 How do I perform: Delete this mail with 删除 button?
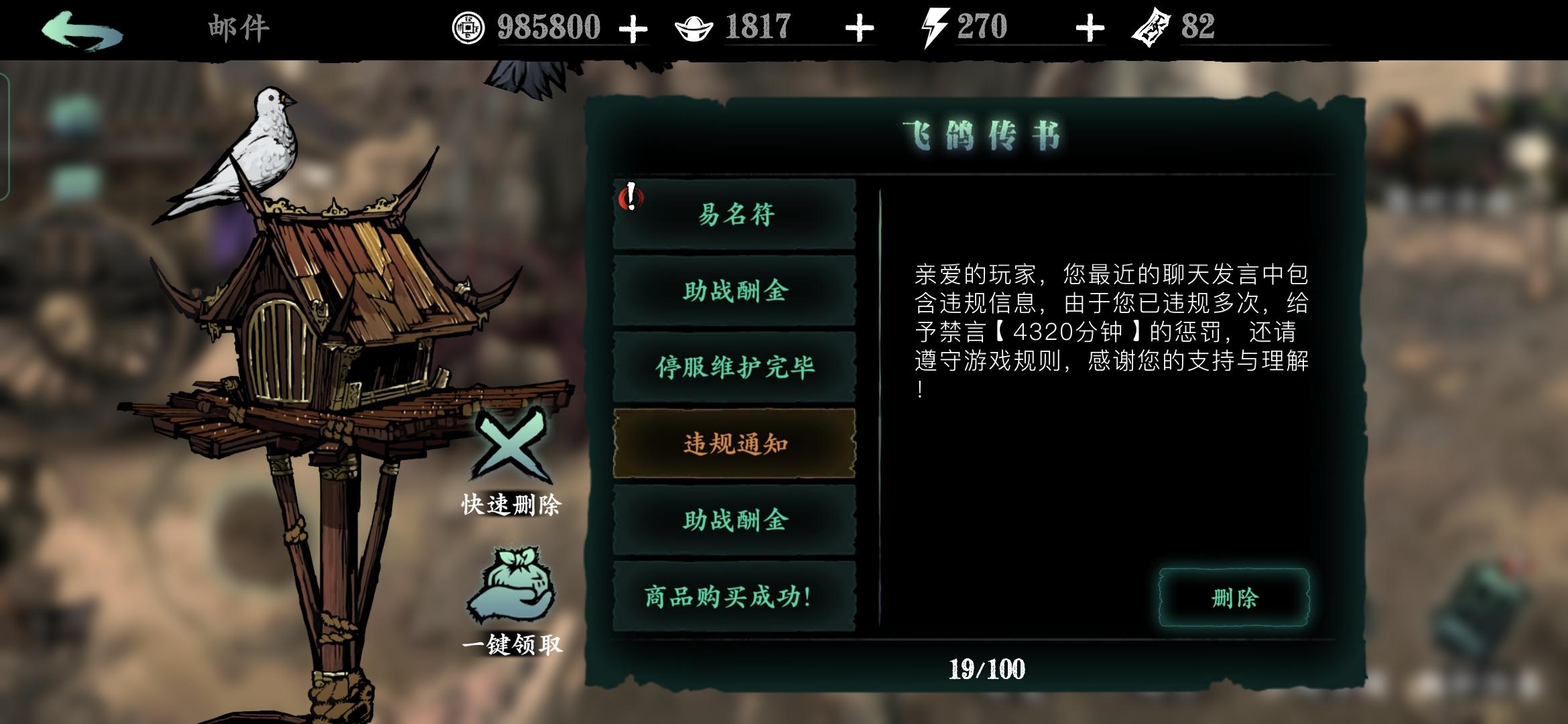tap(1234, 597)
